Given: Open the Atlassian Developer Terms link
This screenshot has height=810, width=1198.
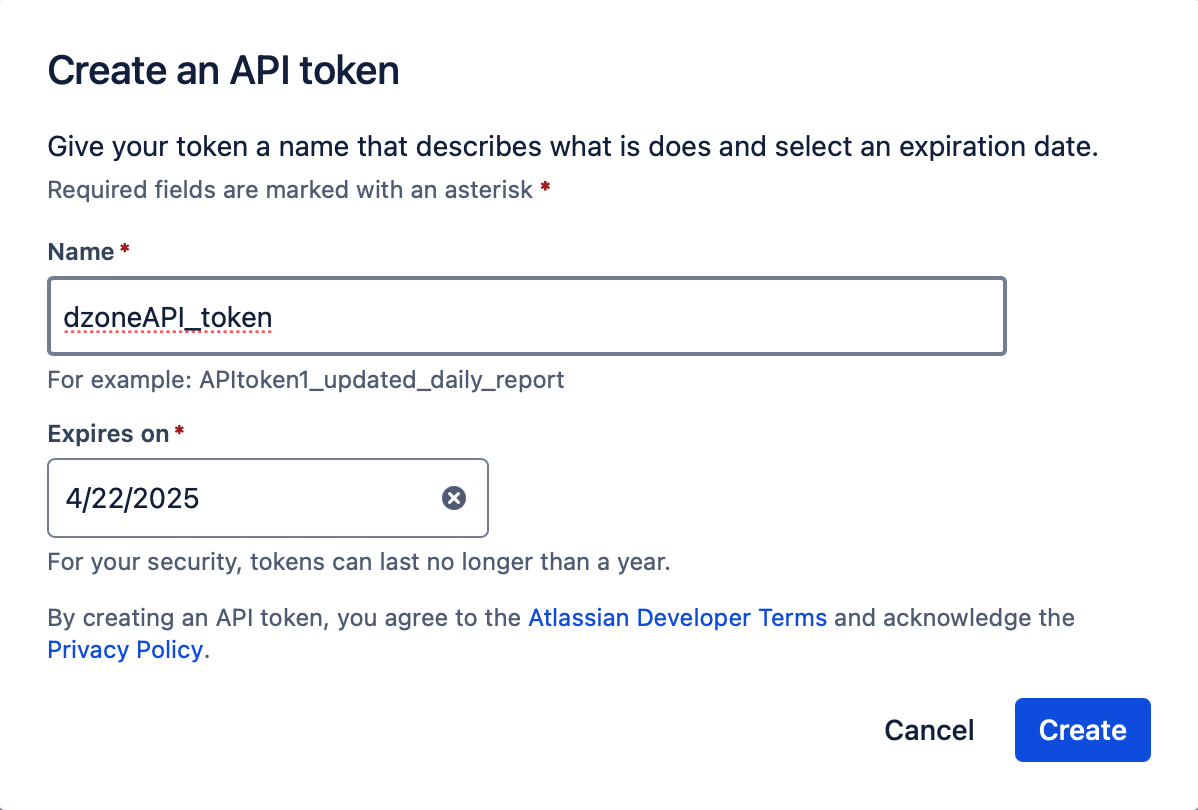Looking at the screenshot, I should 677,617.
